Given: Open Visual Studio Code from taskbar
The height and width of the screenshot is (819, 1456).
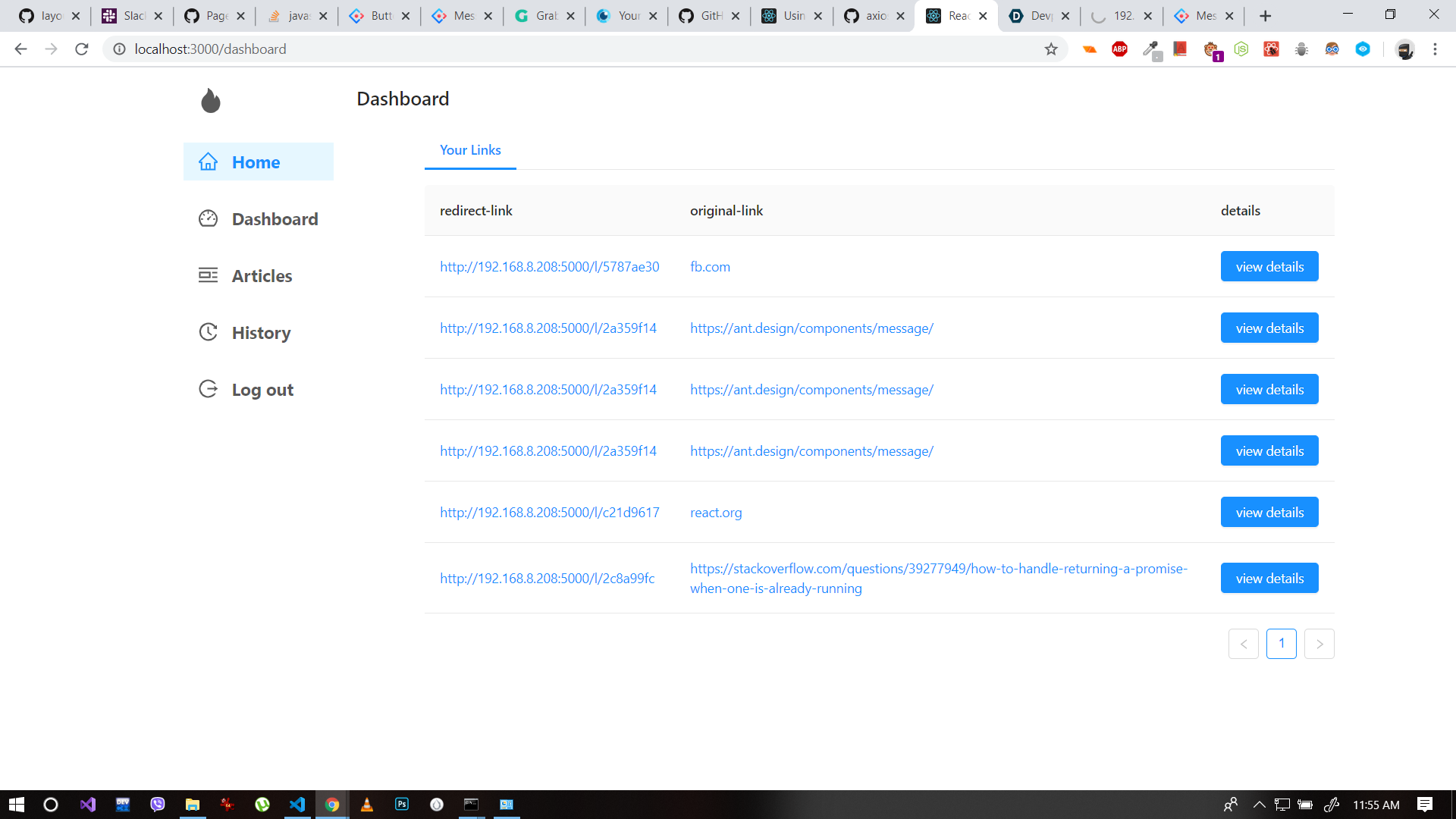Looking at the screenshot, I should (x=297, y=805).
